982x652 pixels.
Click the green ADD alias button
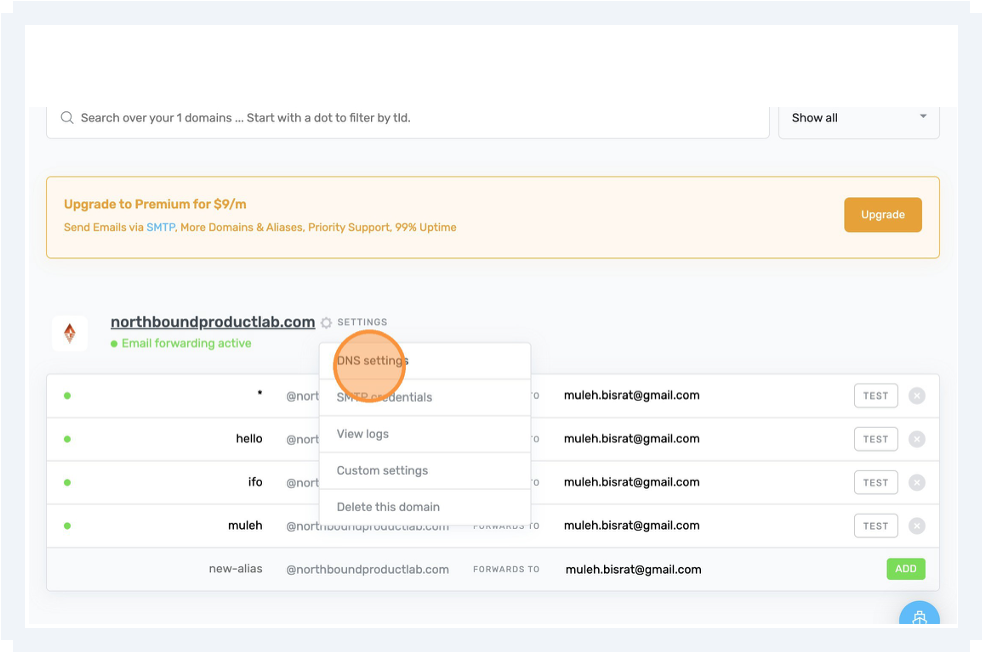[905, 569]
